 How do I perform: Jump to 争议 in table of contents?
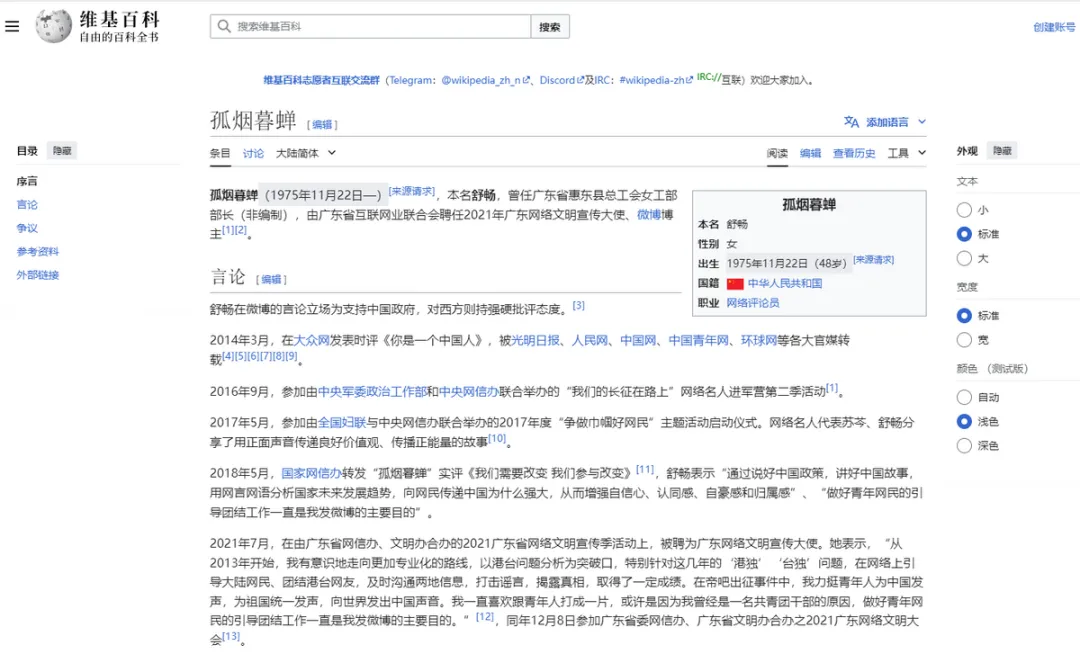coord(27,228)
